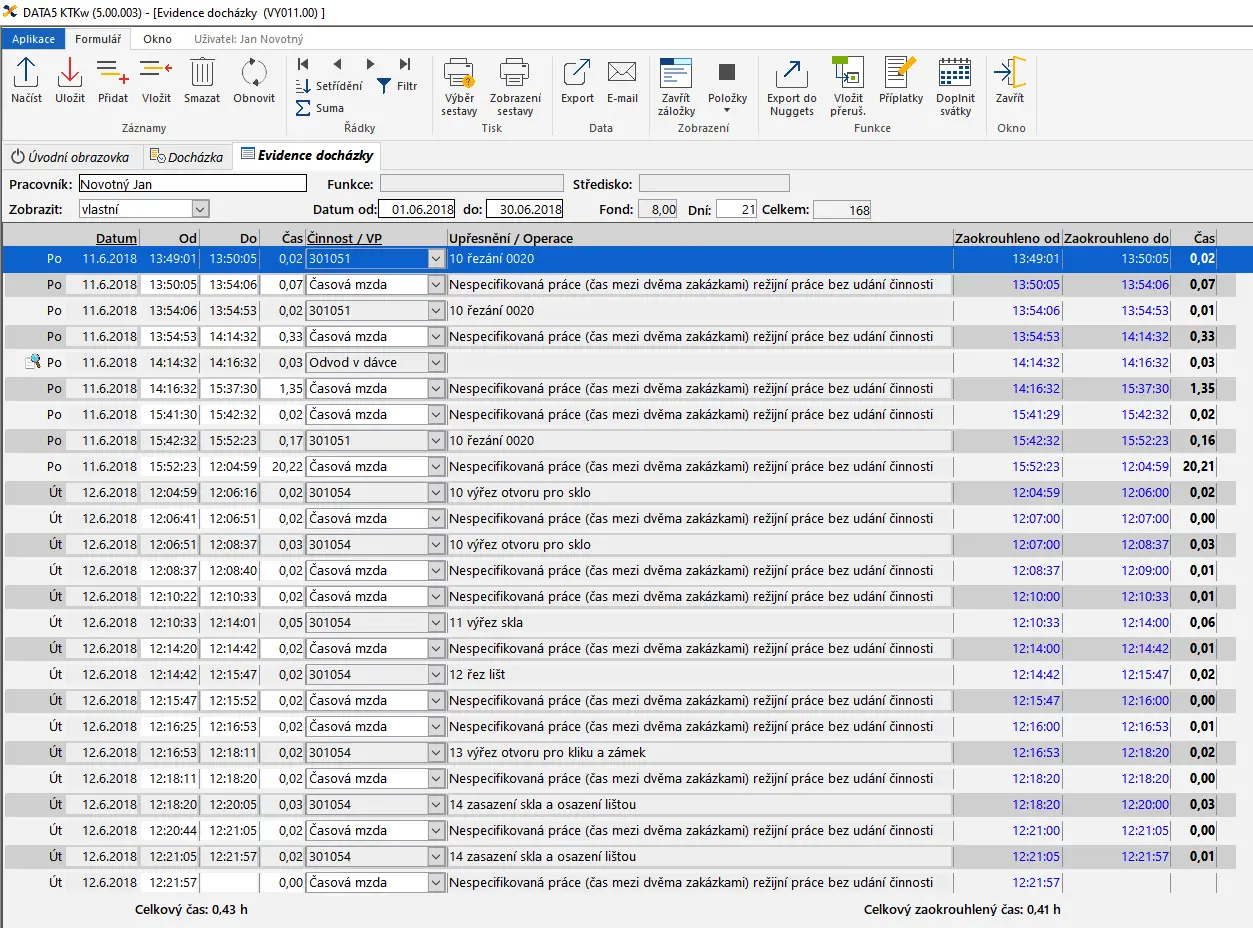Open the Položky dropdown arrow
The height and width of the screenshot is (928, 1253).
(727, 110)
